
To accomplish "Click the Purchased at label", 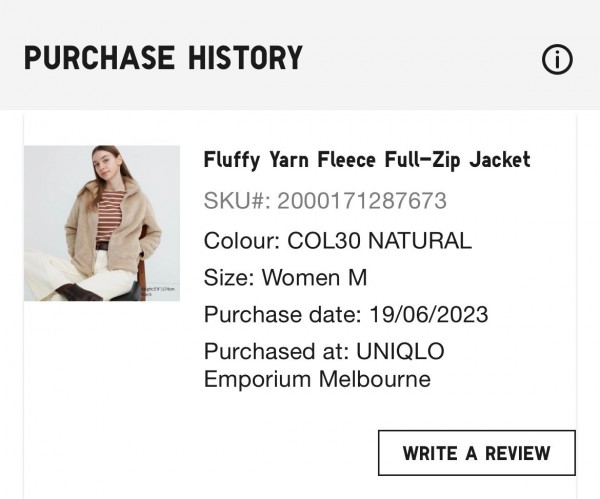I will tap(276, 351).
